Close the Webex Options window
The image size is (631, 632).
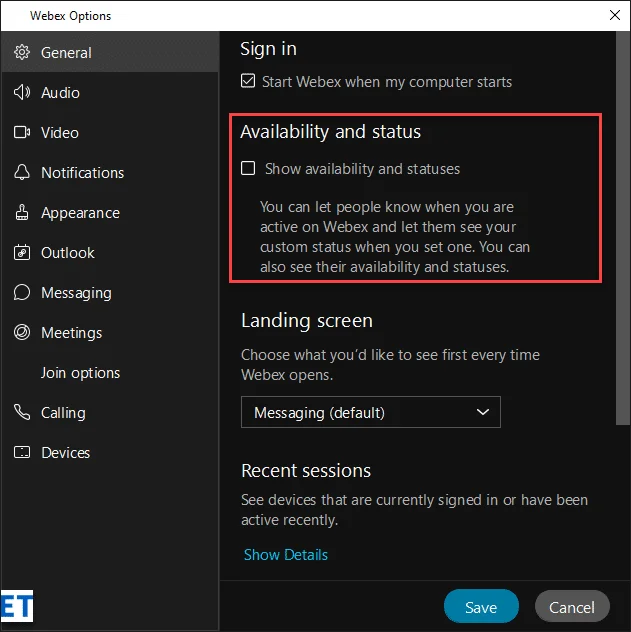click(x=614, y=15)
